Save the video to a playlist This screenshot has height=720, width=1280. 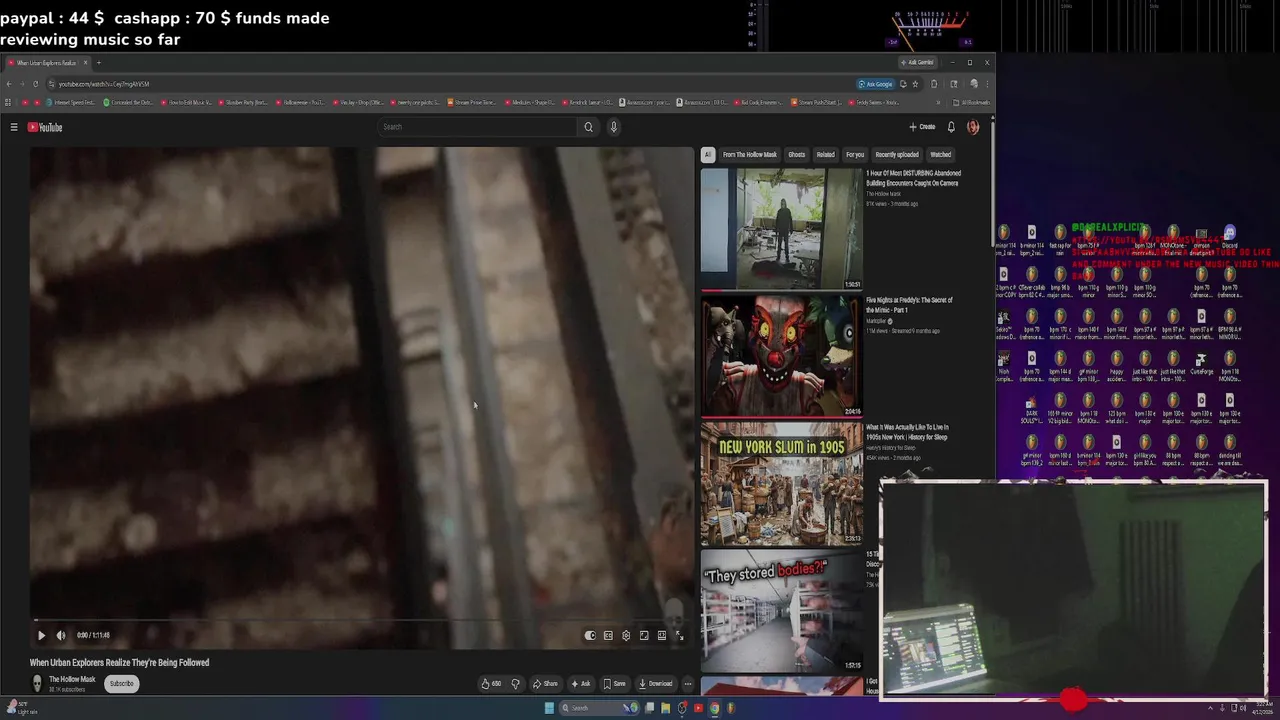click(x=614, y=684)
